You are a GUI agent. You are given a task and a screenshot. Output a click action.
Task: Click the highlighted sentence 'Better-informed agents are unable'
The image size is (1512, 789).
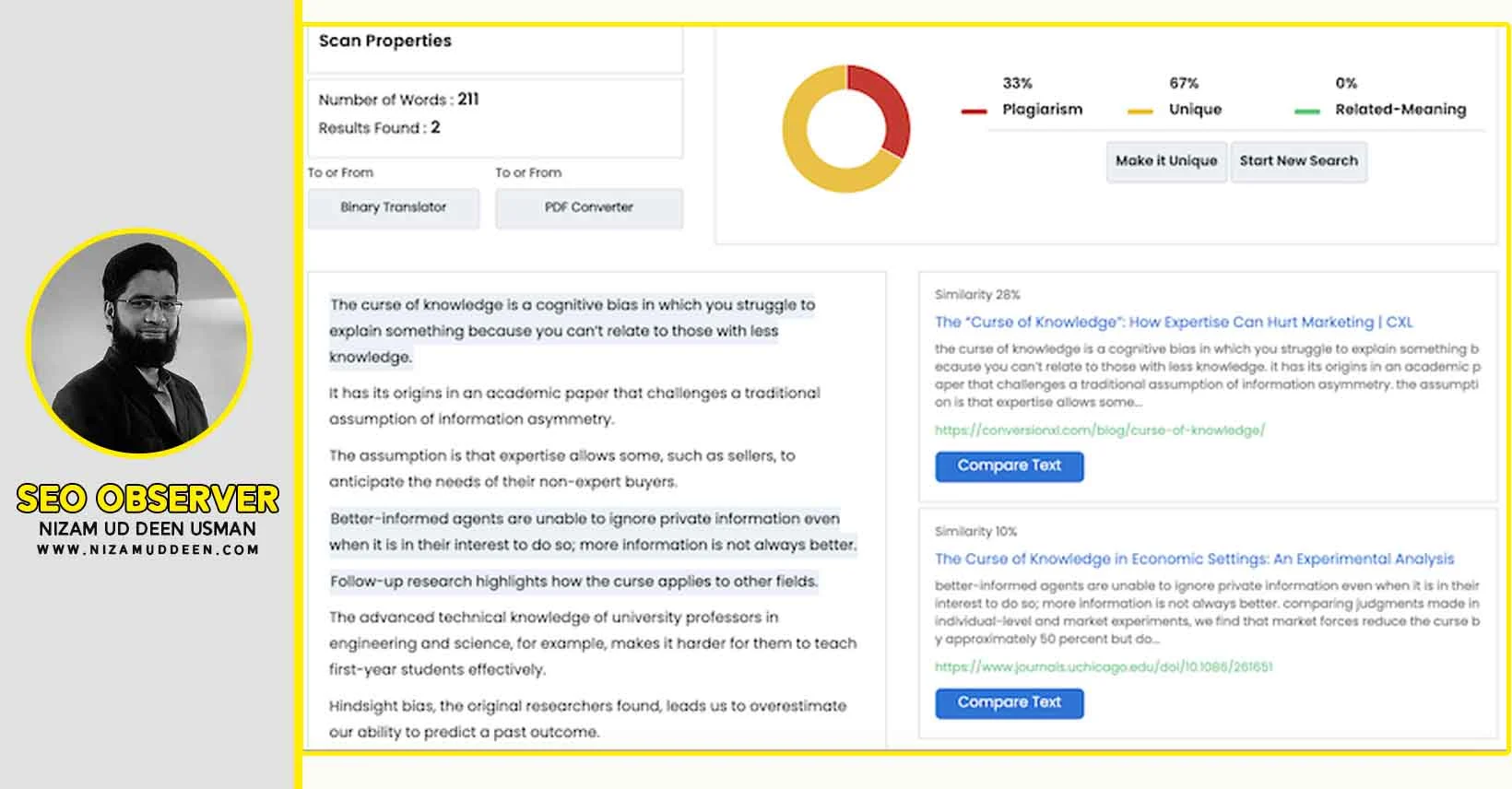pos(593,532)
